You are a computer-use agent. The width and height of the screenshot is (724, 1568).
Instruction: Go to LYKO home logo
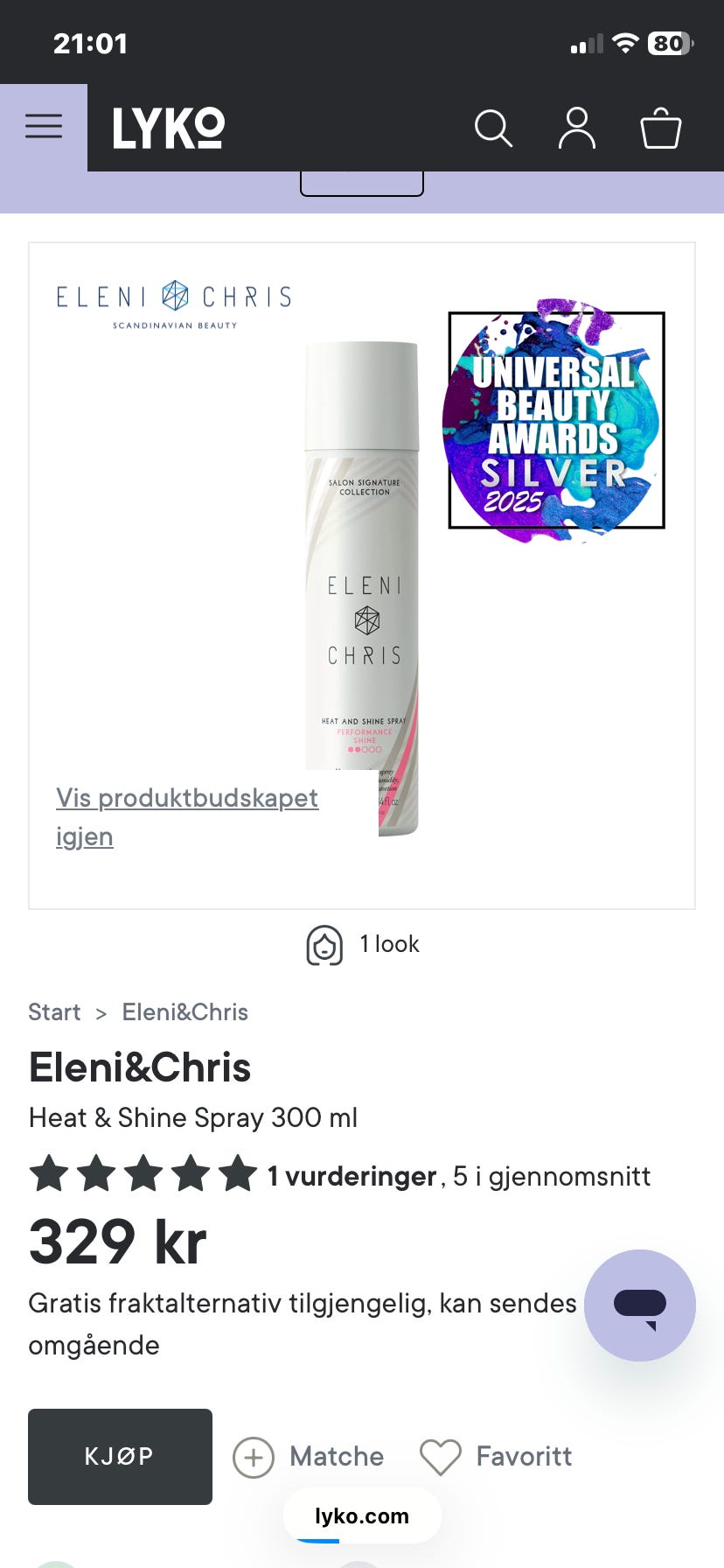[x=169, y=129]
